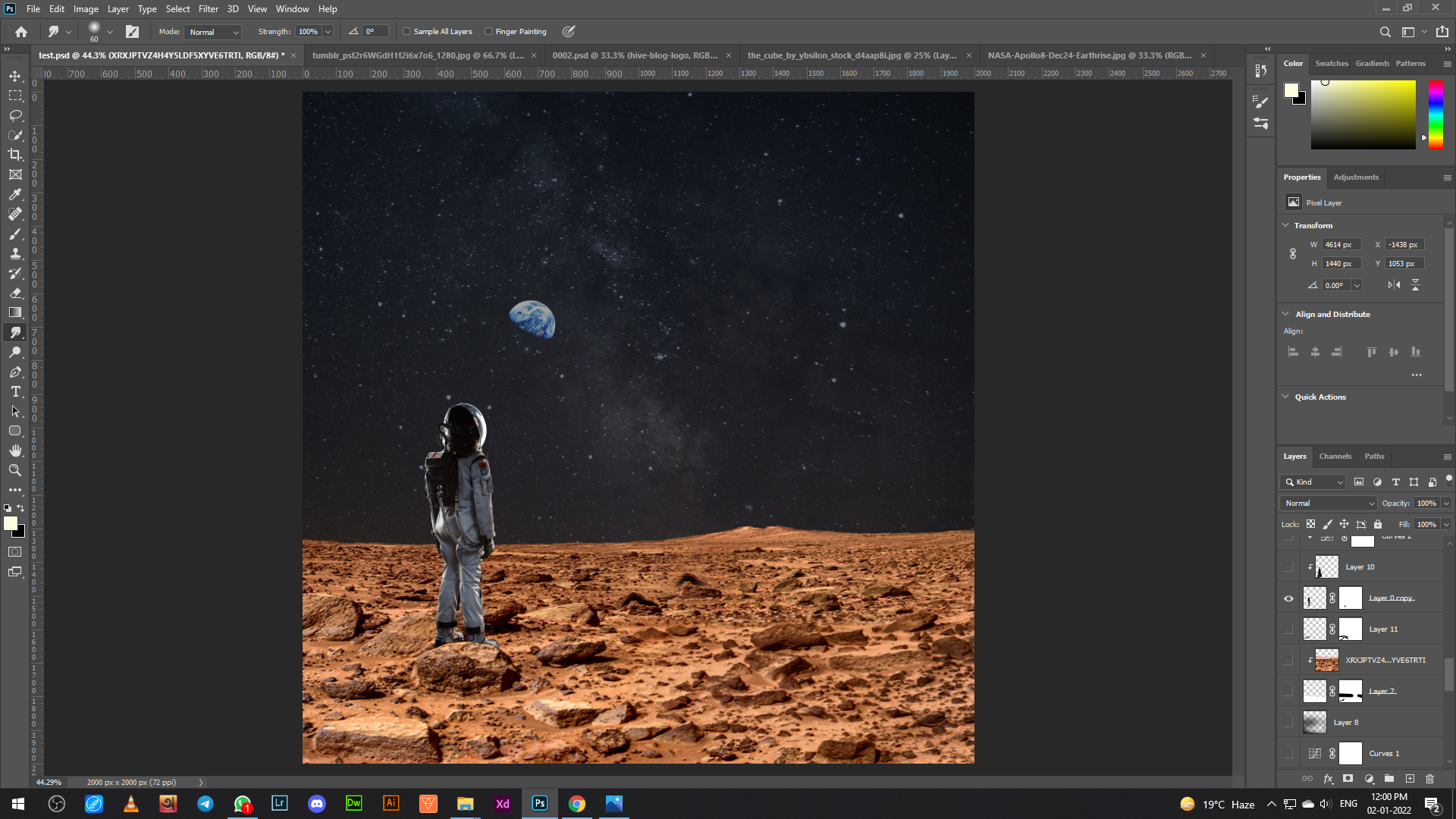Screen dimensions: 1456x819
Task: Show the Layer 7 layer
Action: (1288, 692)
